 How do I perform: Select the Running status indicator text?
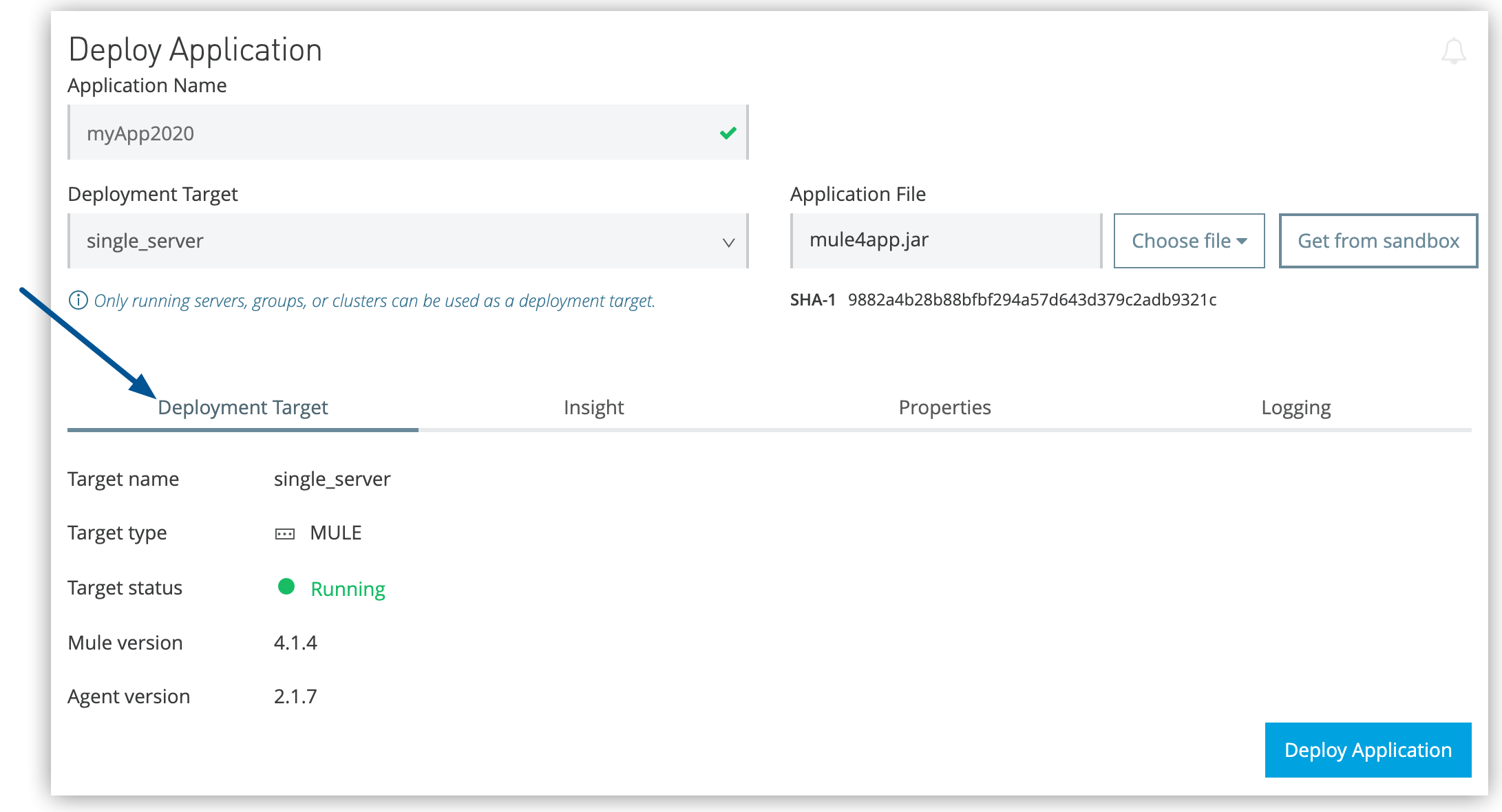tap(348, 588)
